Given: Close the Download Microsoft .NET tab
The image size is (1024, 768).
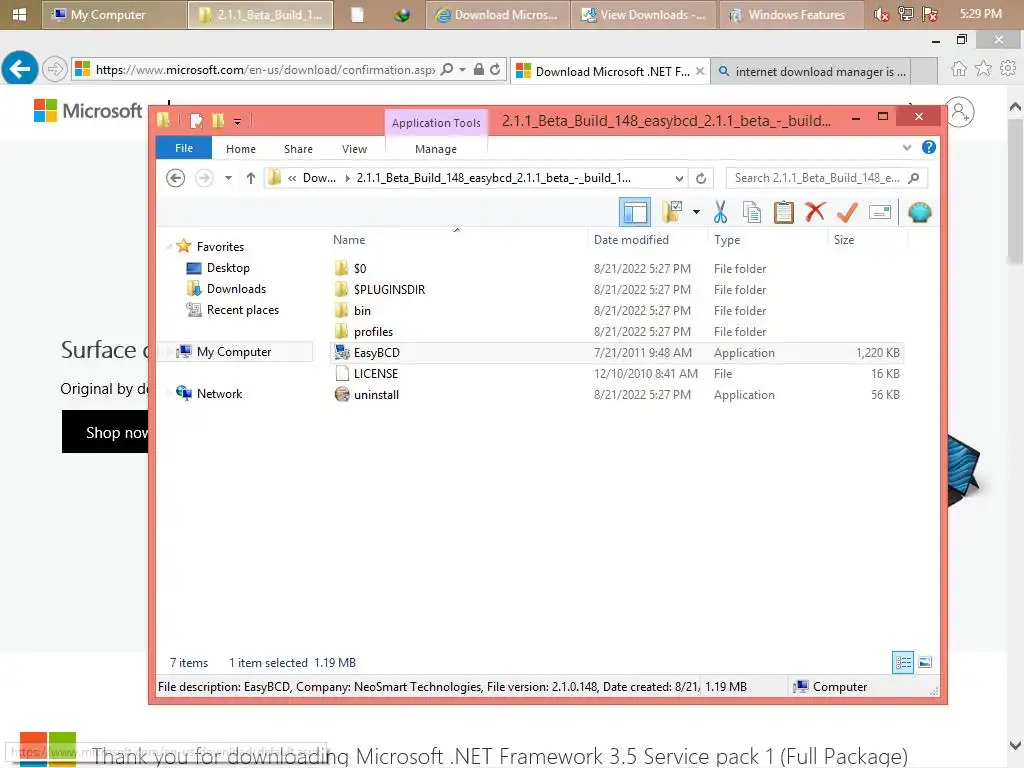Looking at the screenshot, I should pyautogui.click(x=699, y=71).
